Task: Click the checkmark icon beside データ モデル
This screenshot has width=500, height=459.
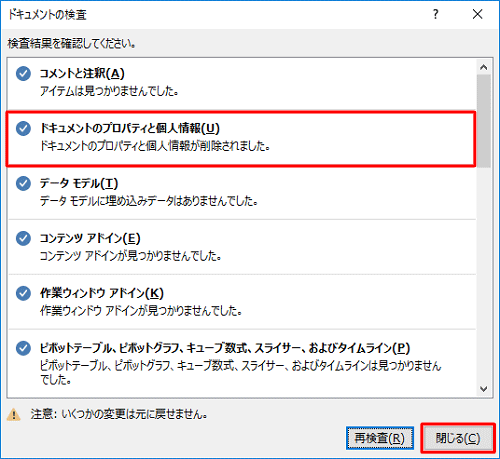Action: 23,184
